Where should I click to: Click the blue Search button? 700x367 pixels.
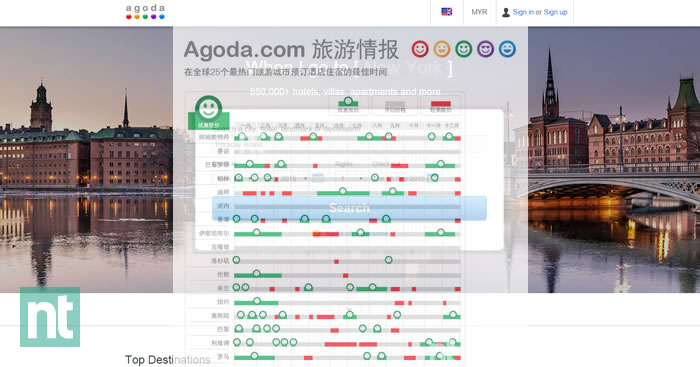click(x=349, y=208)
